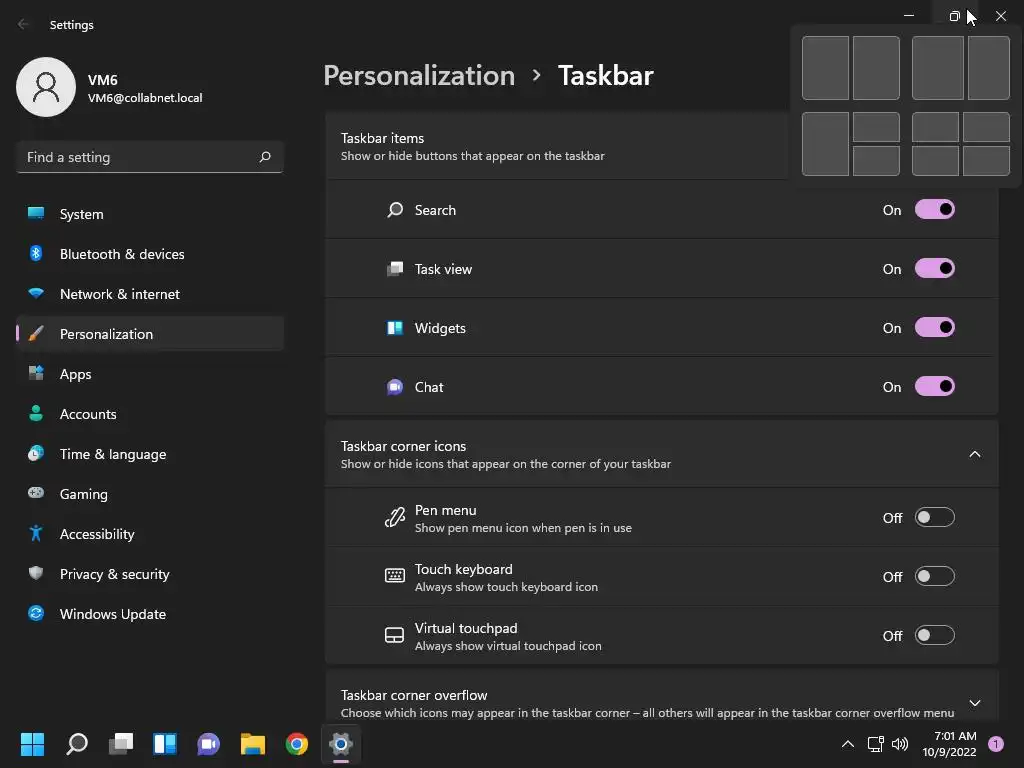Snap to narrow right zone in second layout
This screenshot has width=1024, height=768.
989,68
